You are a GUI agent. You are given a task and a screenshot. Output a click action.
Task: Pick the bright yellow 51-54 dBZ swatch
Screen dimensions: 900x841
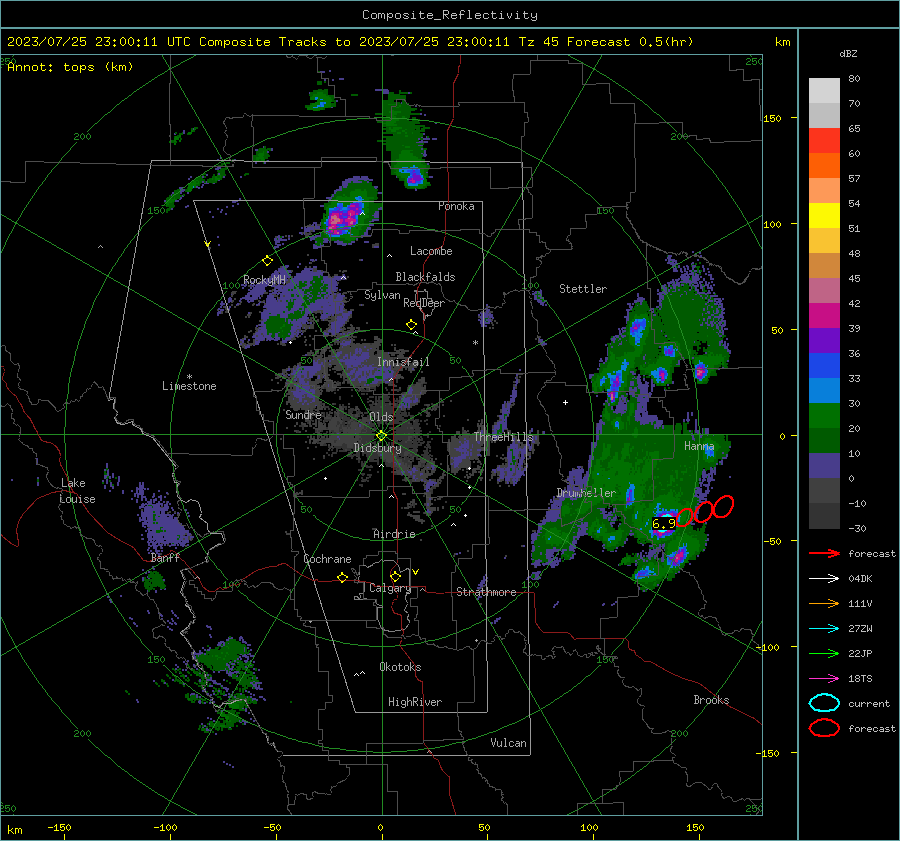pyautogui.click(x=824, y=216)
